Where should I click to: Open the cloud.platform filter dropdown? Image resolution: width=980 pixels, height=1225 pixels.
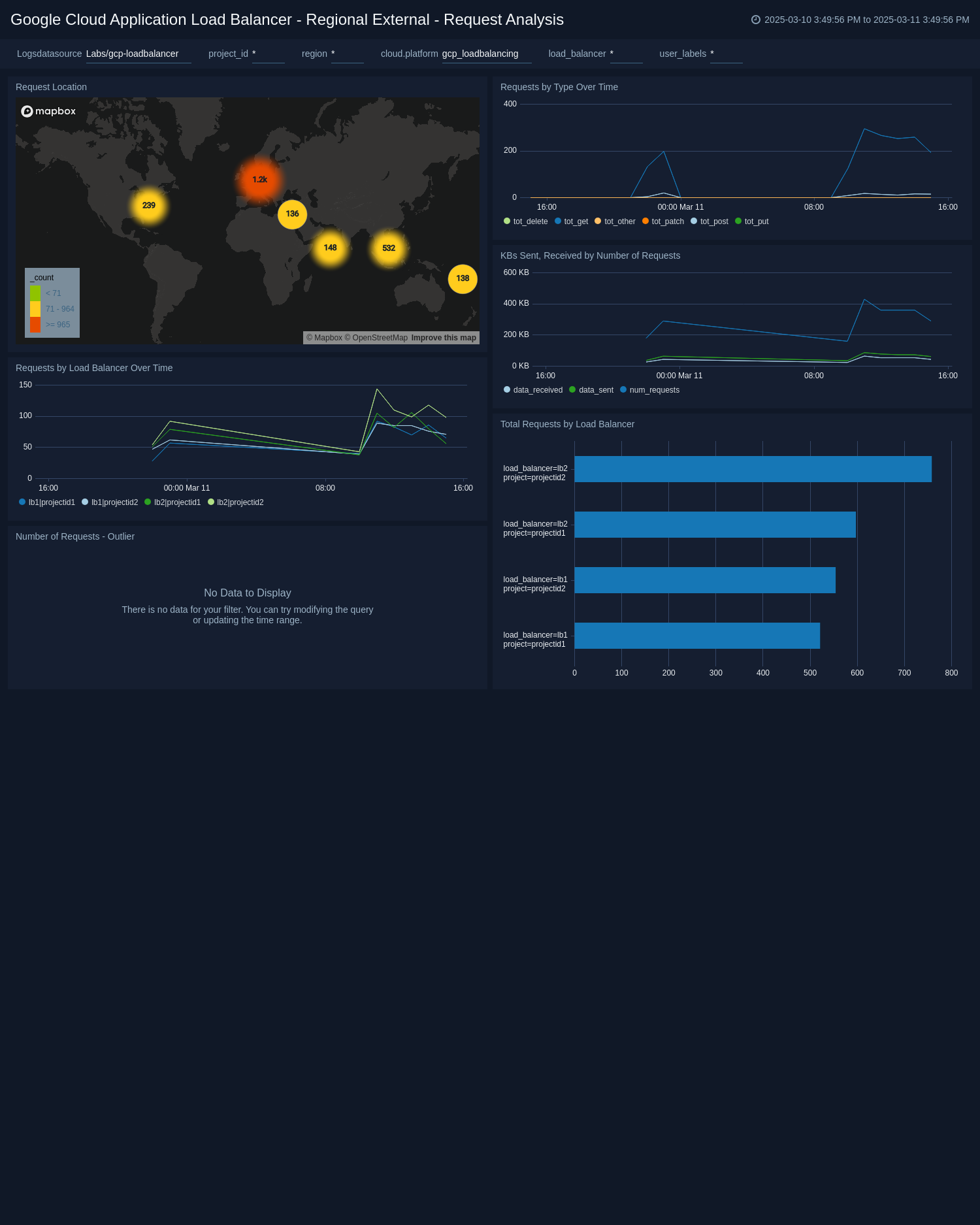pos(486,54)
